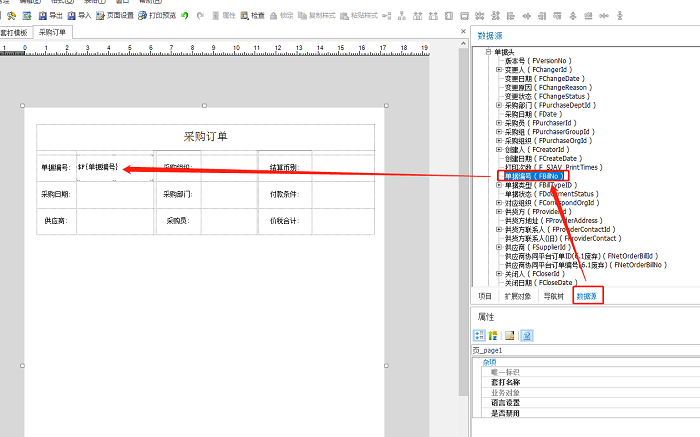The width and height of the screenshot is (700, 437).
Task: Click the 采购订单 title cell in template
Action: [205, 137]
